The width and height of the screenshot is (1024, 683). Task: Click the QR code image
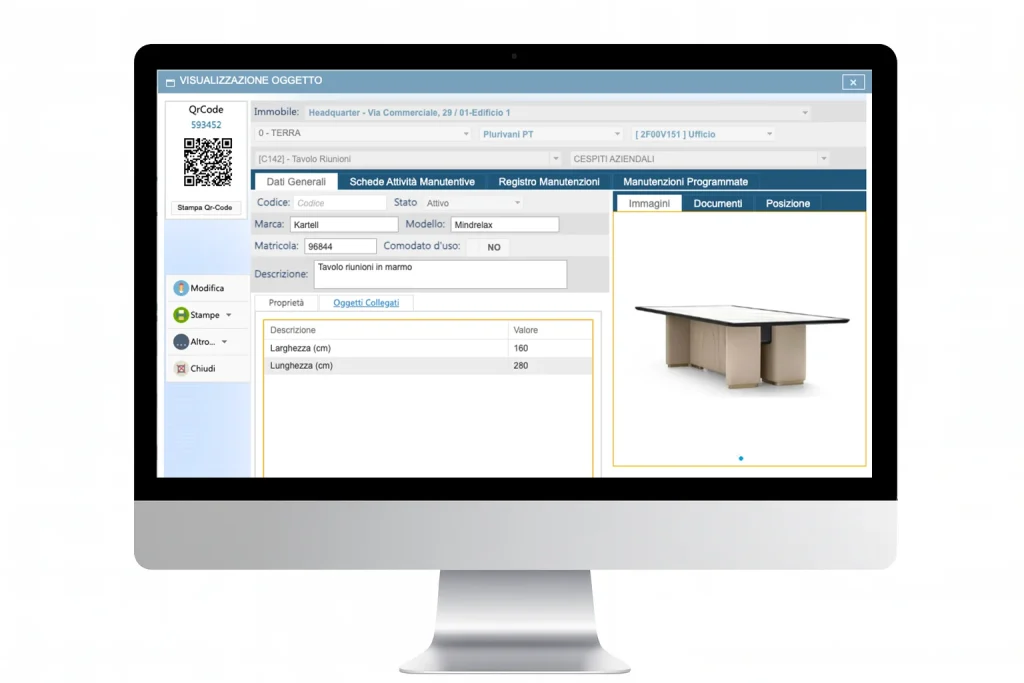pos(208,162)
